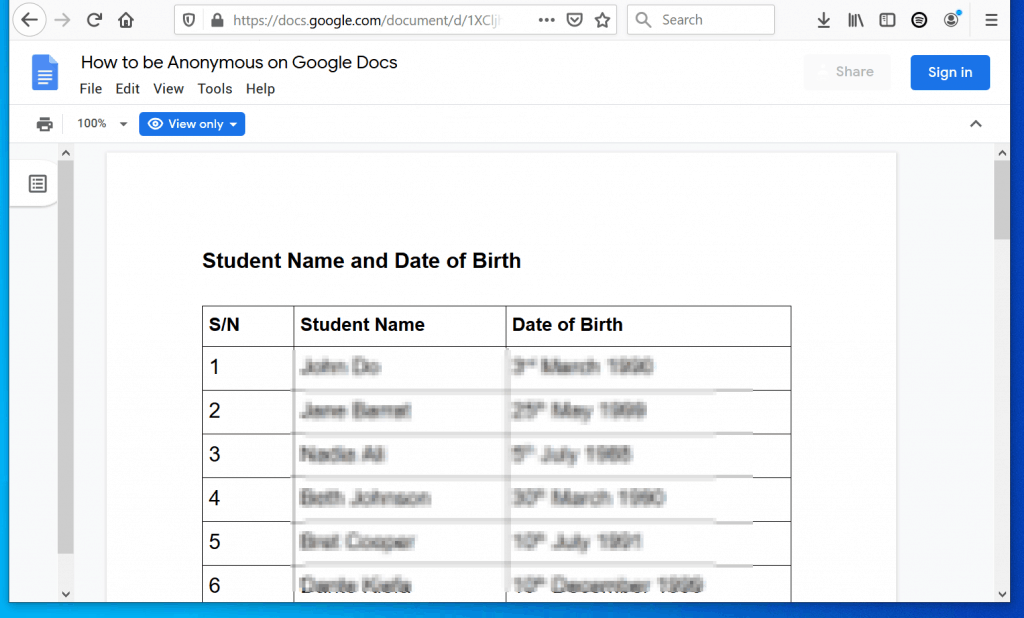Show the document outline icon
This screenshot has height=618, width=1024.
click(38, 184)
